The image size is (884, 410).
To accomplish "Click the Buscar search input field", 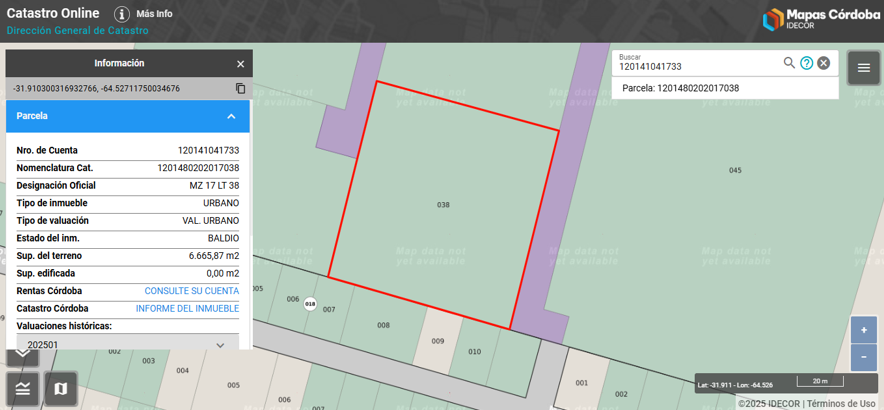I will pos(697,66).
